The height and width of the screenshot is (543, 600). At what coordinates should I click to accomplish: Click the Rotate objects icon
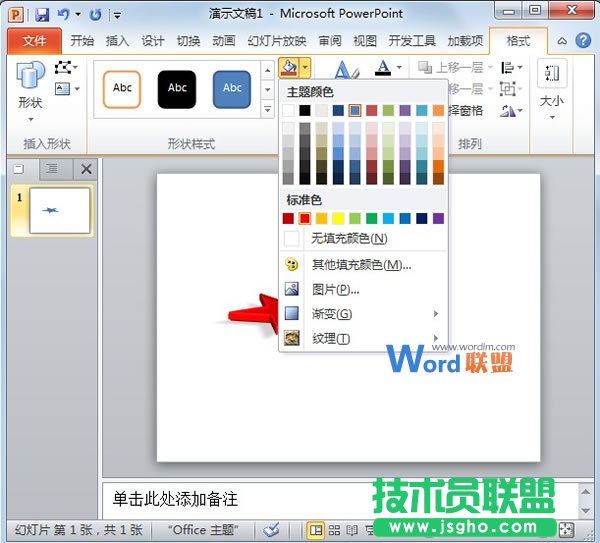click(x=508, y=111)
